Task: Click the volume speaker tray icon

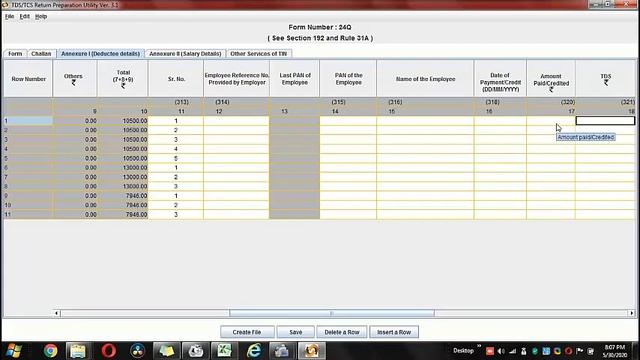Action: (x=501, y=351)
